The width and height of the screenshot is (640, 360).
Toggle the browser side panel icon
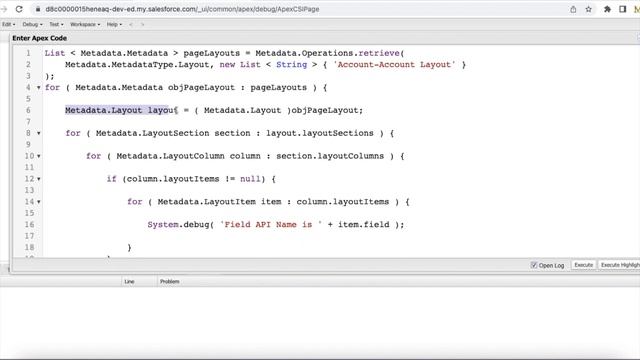[622, 9]
